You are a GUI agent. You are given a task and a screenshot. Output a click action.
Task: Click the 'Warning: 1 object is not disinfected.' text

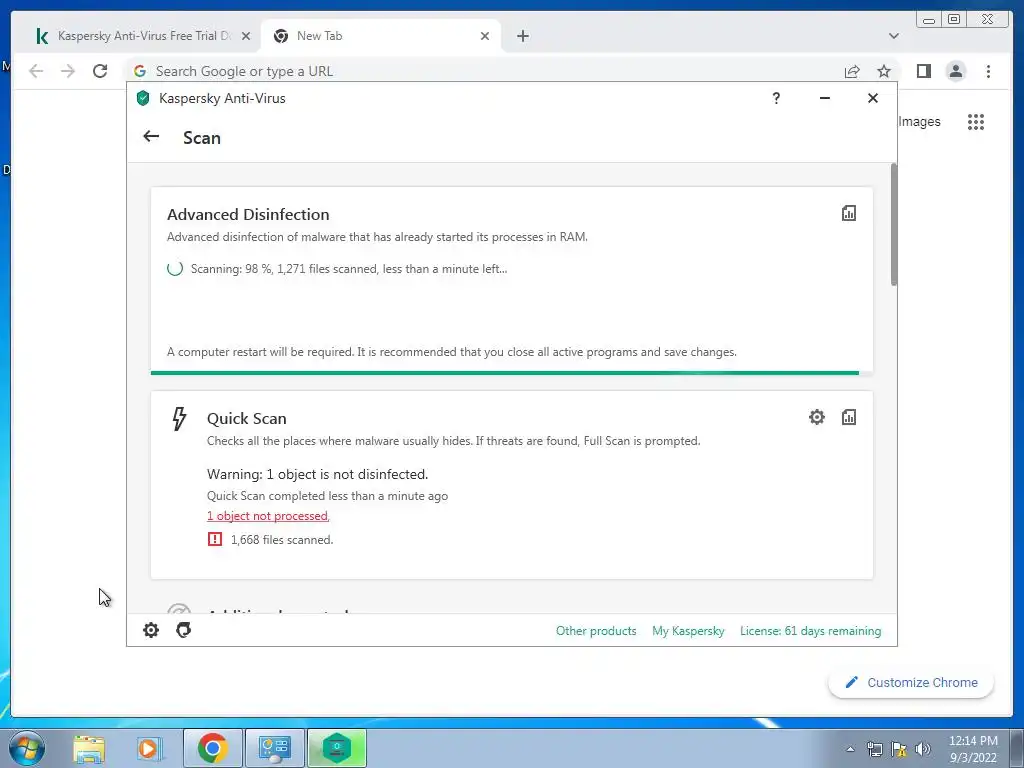[x=317, y=474]
